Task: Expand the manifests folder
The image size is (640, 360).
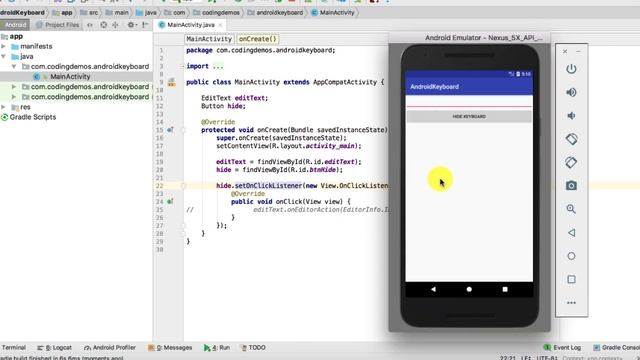Action: point(4,46)
